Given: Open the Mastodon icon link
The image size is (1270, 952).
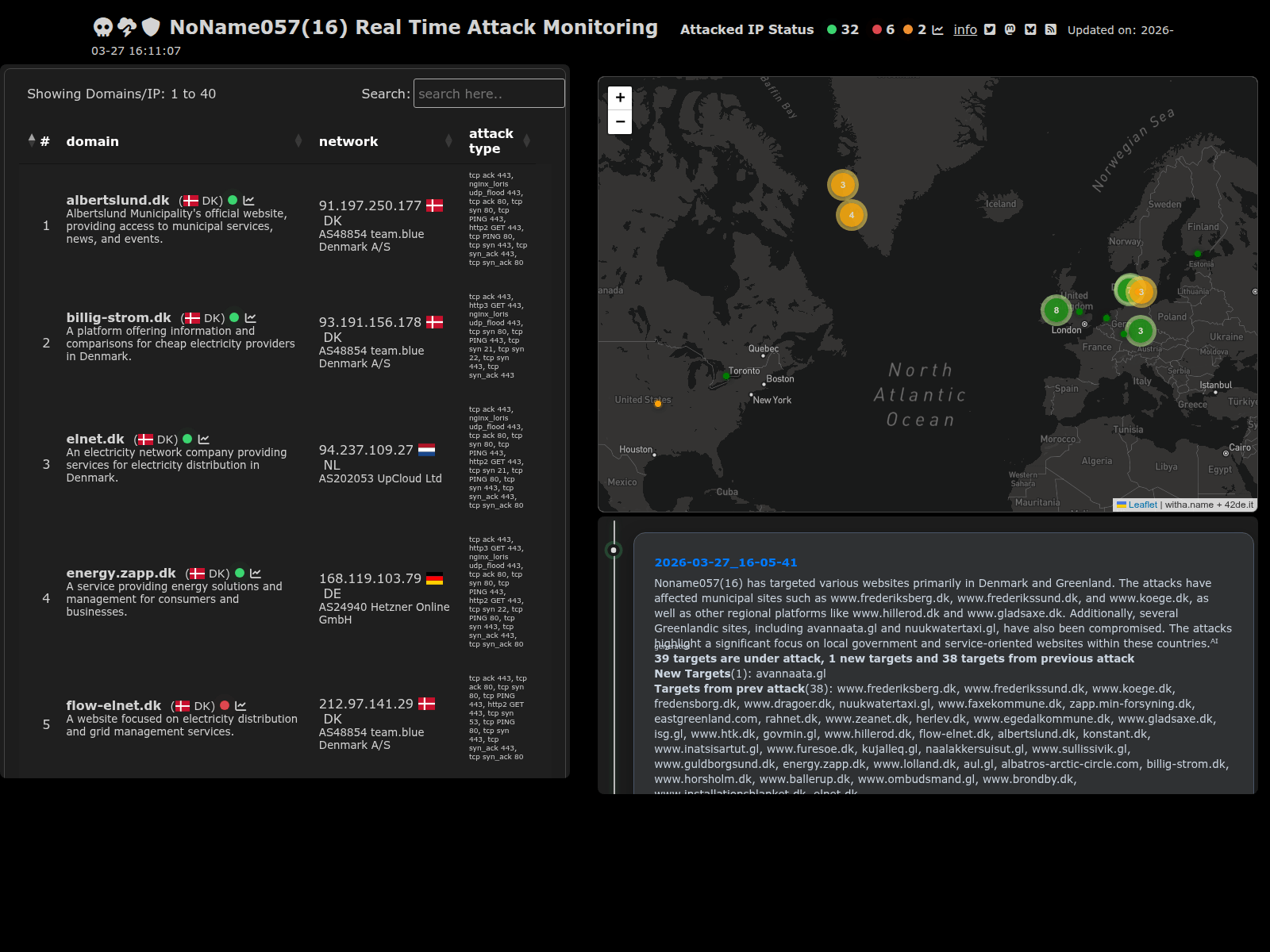Looking at the screenshot, I should tap(1010, 29).
